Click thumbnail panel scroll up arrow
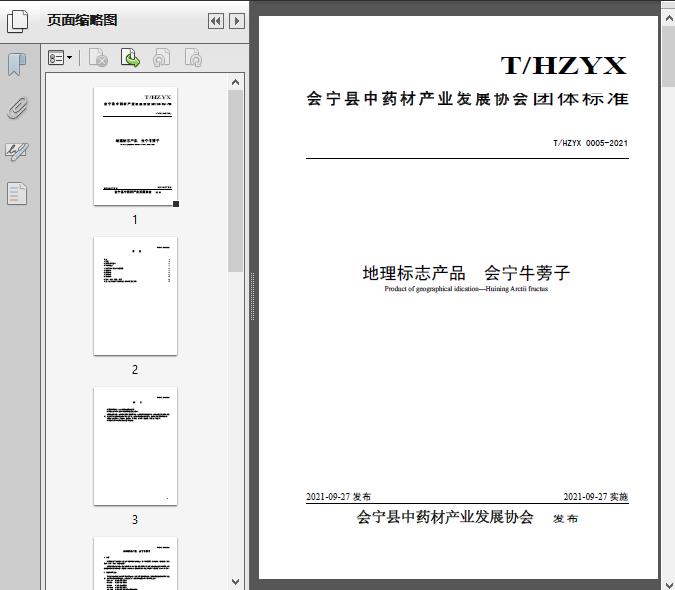The width and height of the screenshot is (675, 590). point(235,82)
